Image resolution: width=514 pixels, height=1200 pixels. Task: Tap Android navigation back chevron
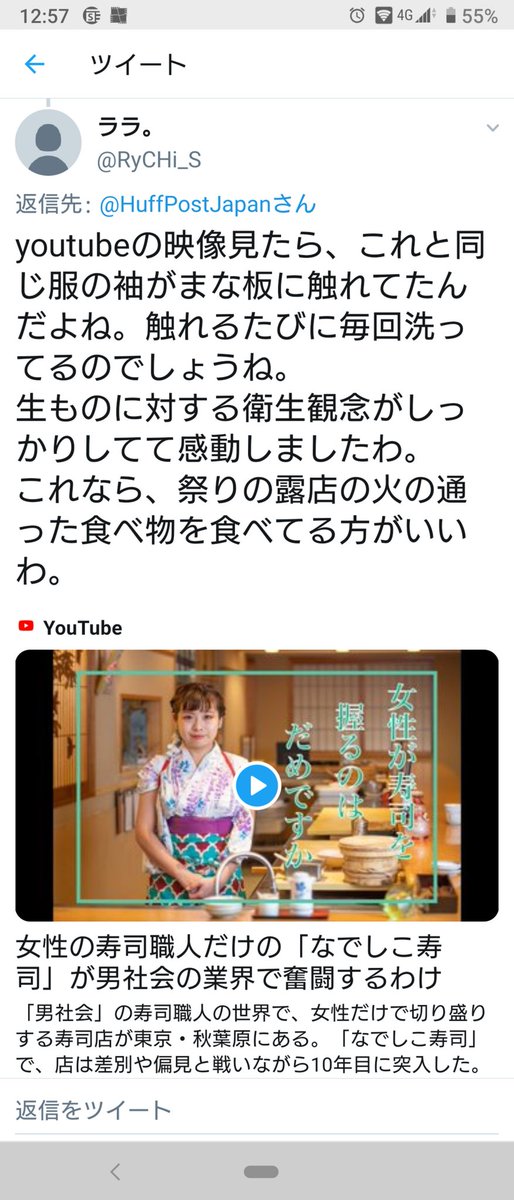point(115,1172)
